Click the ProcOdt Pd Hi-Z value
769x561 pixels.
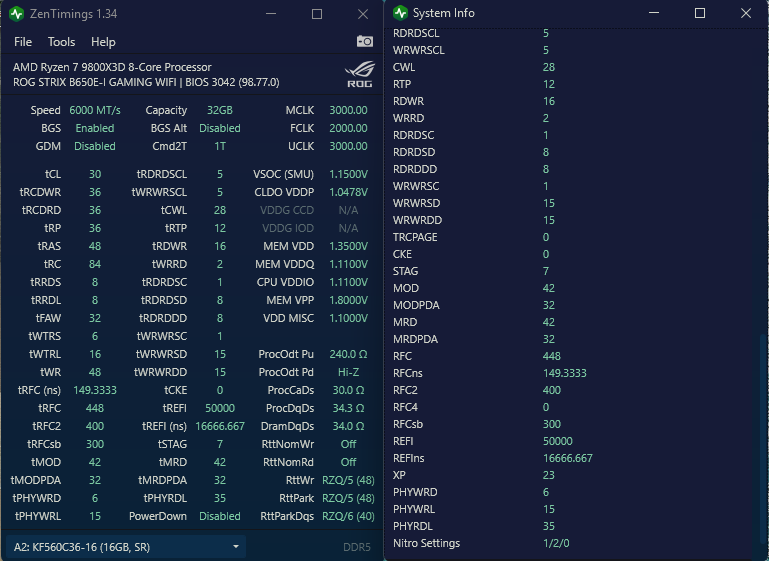(x=348, y=372)
